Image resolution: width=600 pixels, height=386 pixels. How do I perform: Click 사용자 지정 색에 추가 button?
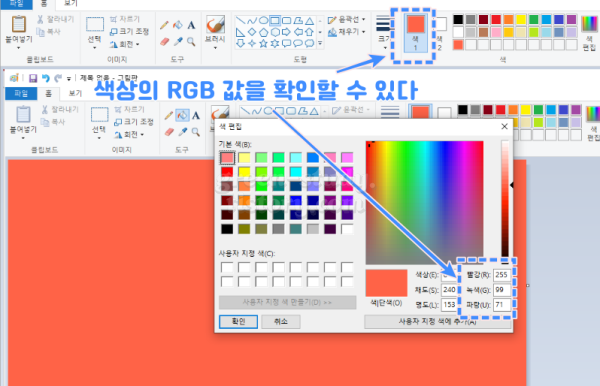[x=437, y=322]
